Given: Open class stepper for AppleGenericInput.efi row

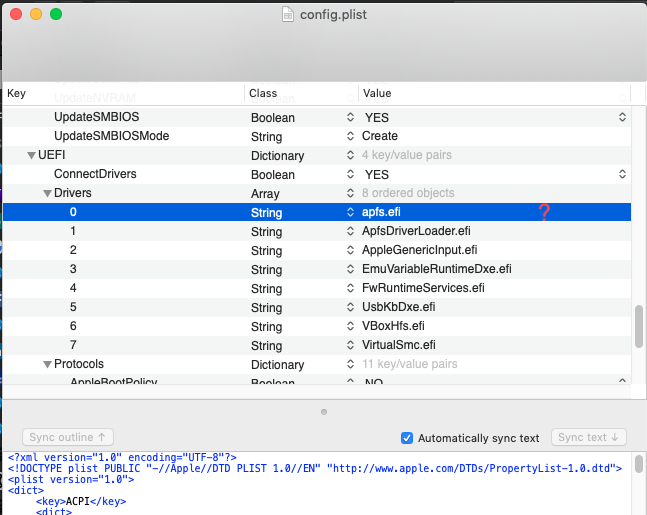Looking at the screenshot, I should (350, 250).
